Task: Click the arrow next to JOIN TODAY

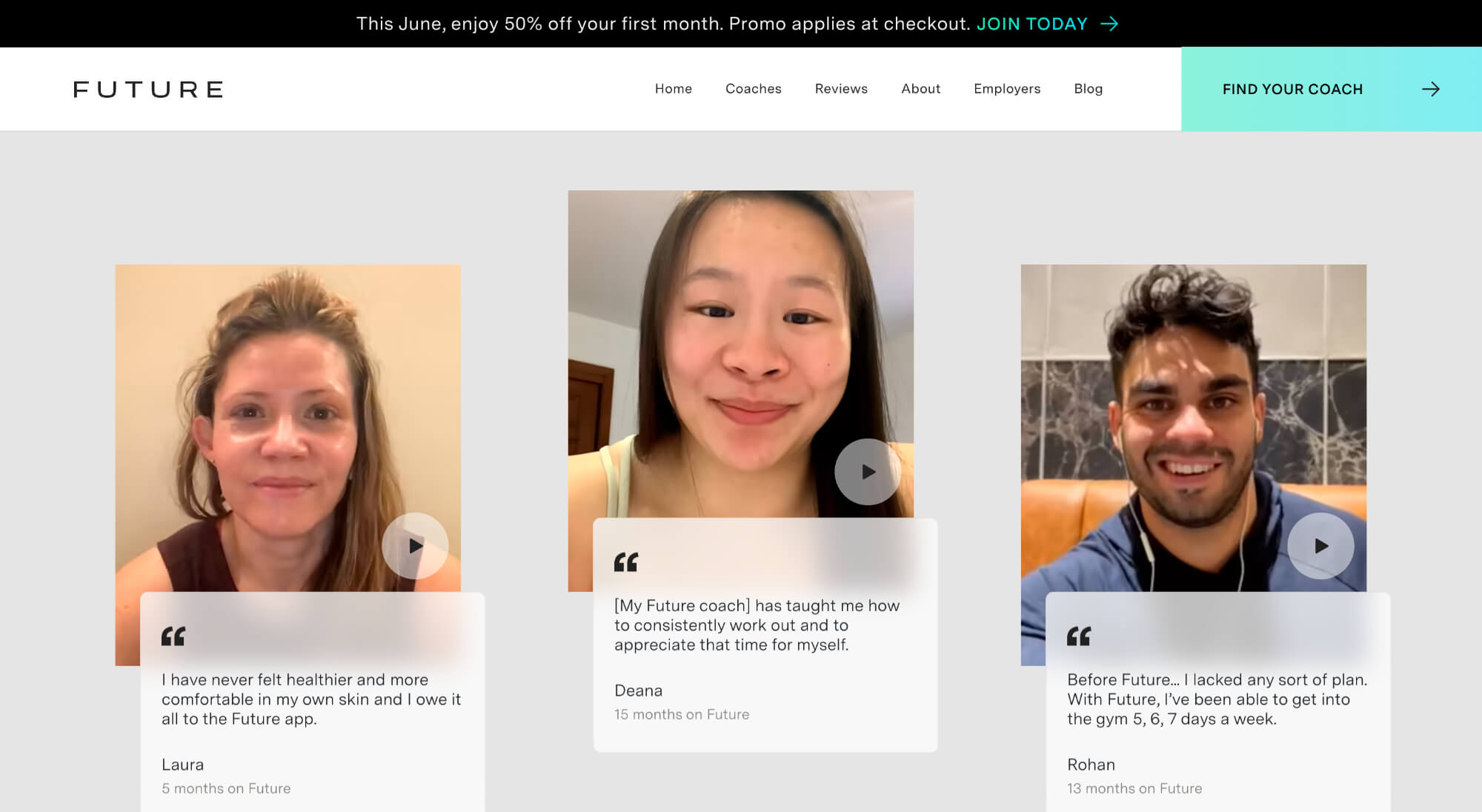Action: pos(1109,24)
